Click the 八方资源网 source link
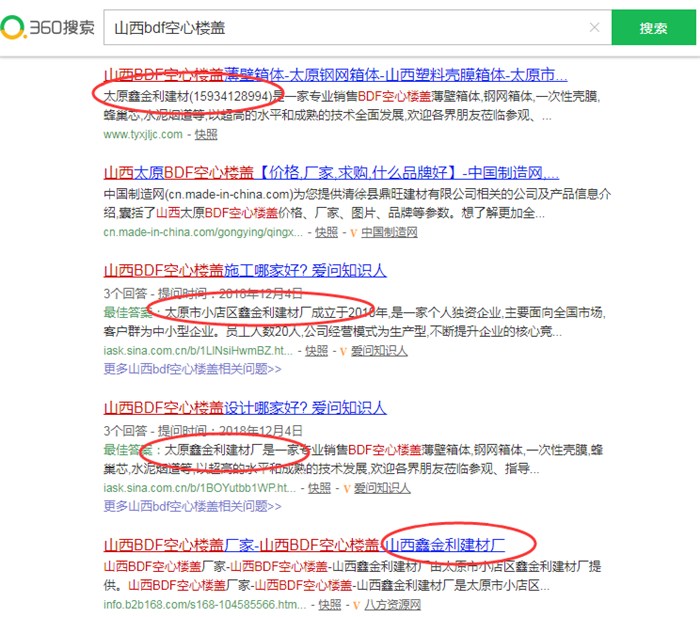The height and width of the screenshot is (617, 700). coord(393,604)
